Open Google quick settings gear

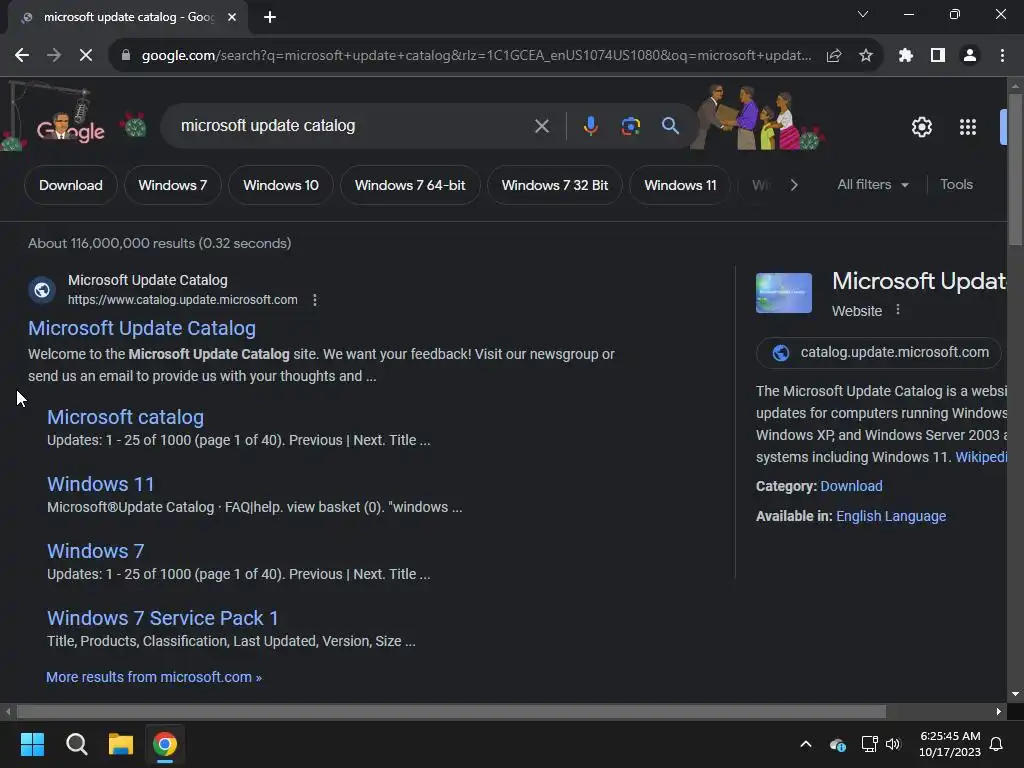coord(921,127)
